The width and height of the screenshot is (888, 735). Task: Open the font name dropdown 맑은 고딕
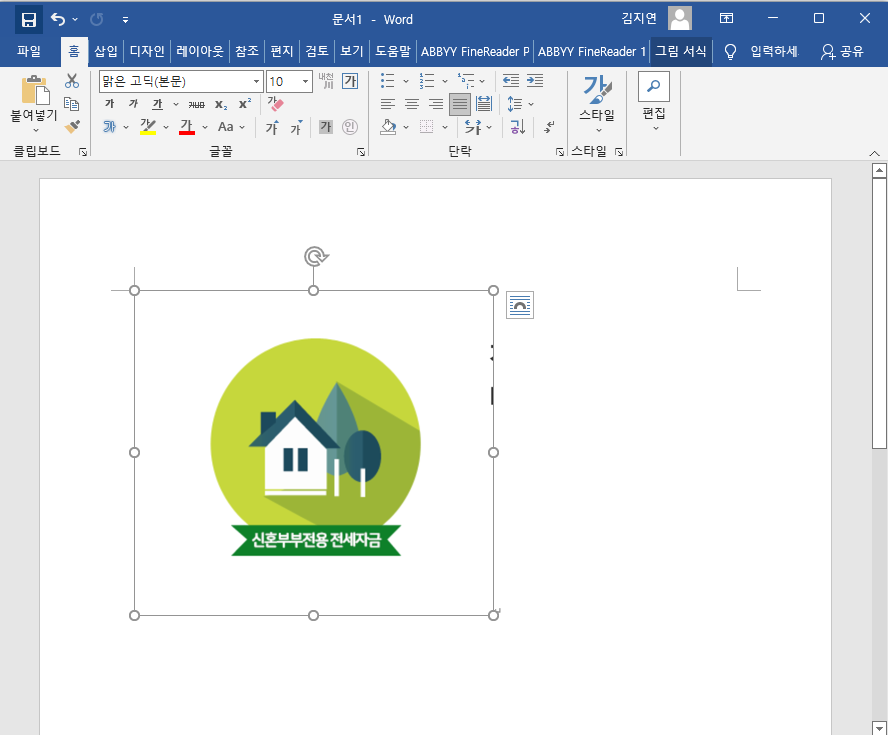coord(257,82)
